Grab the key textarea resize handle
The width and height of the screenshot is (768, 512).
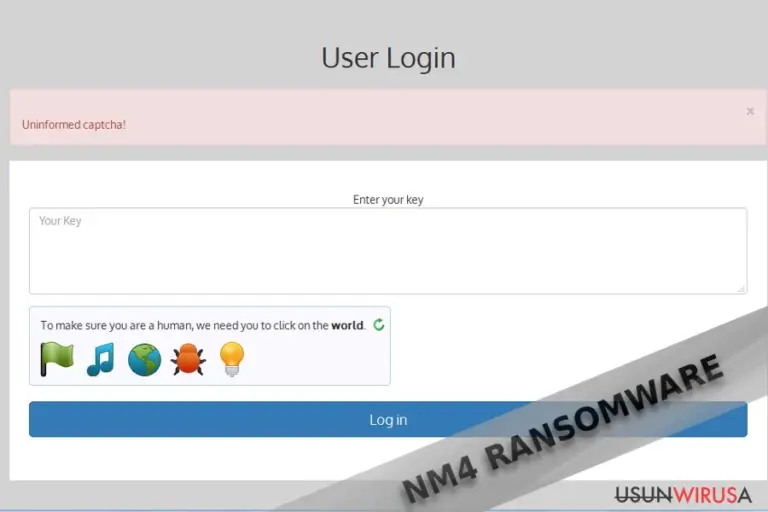[x=742, y=289]
